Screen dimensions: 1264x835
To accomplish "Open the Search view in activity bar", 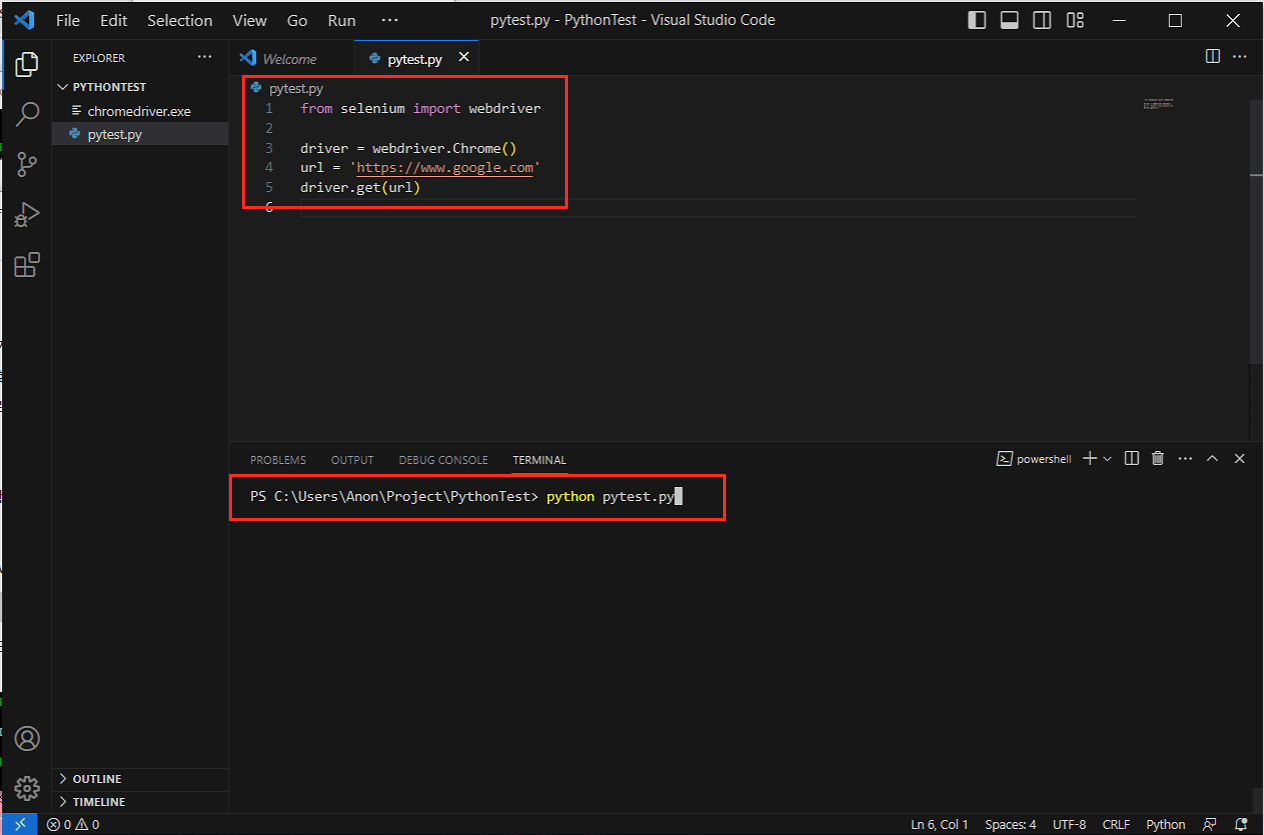I will click(x=27, y=113).
